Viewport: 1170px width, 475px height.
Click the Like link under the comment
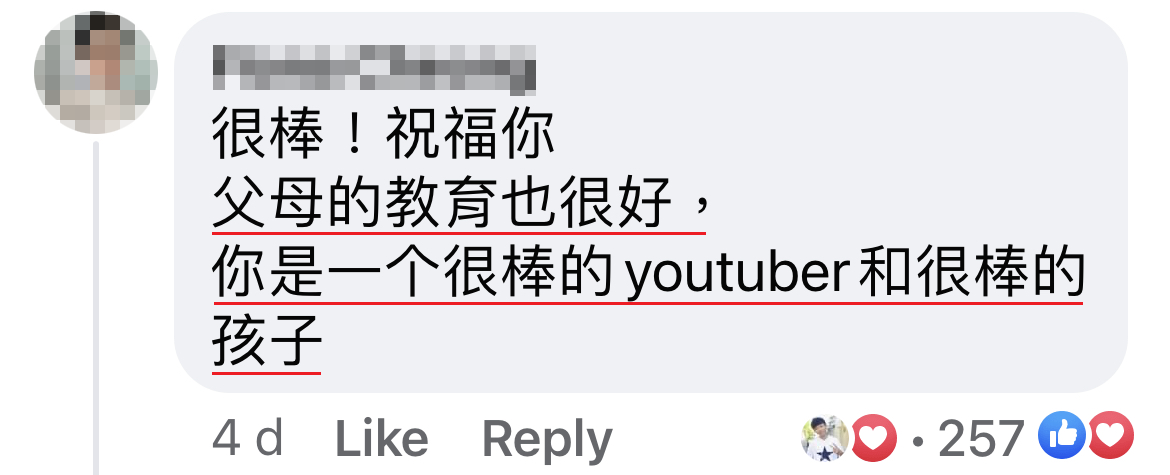coord(381,438)
